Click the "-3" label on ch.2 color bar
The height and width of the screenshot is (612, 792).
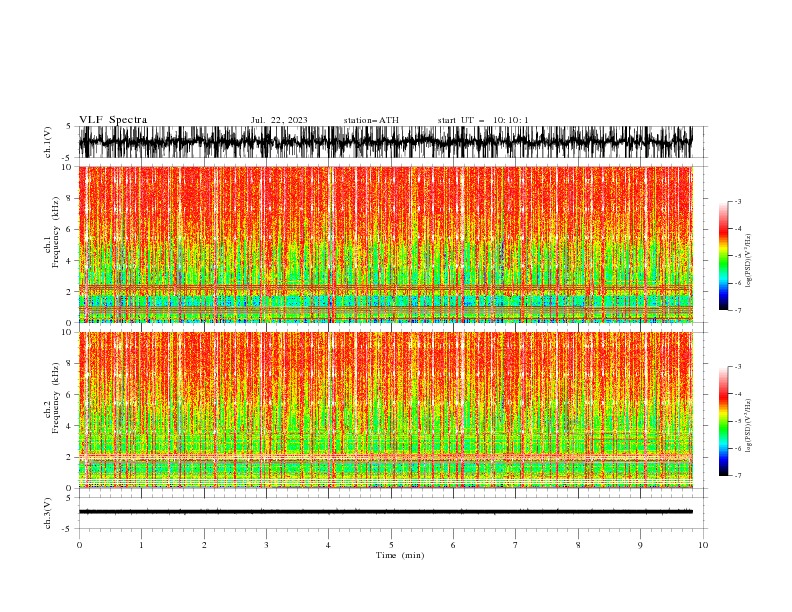(737, 367)
